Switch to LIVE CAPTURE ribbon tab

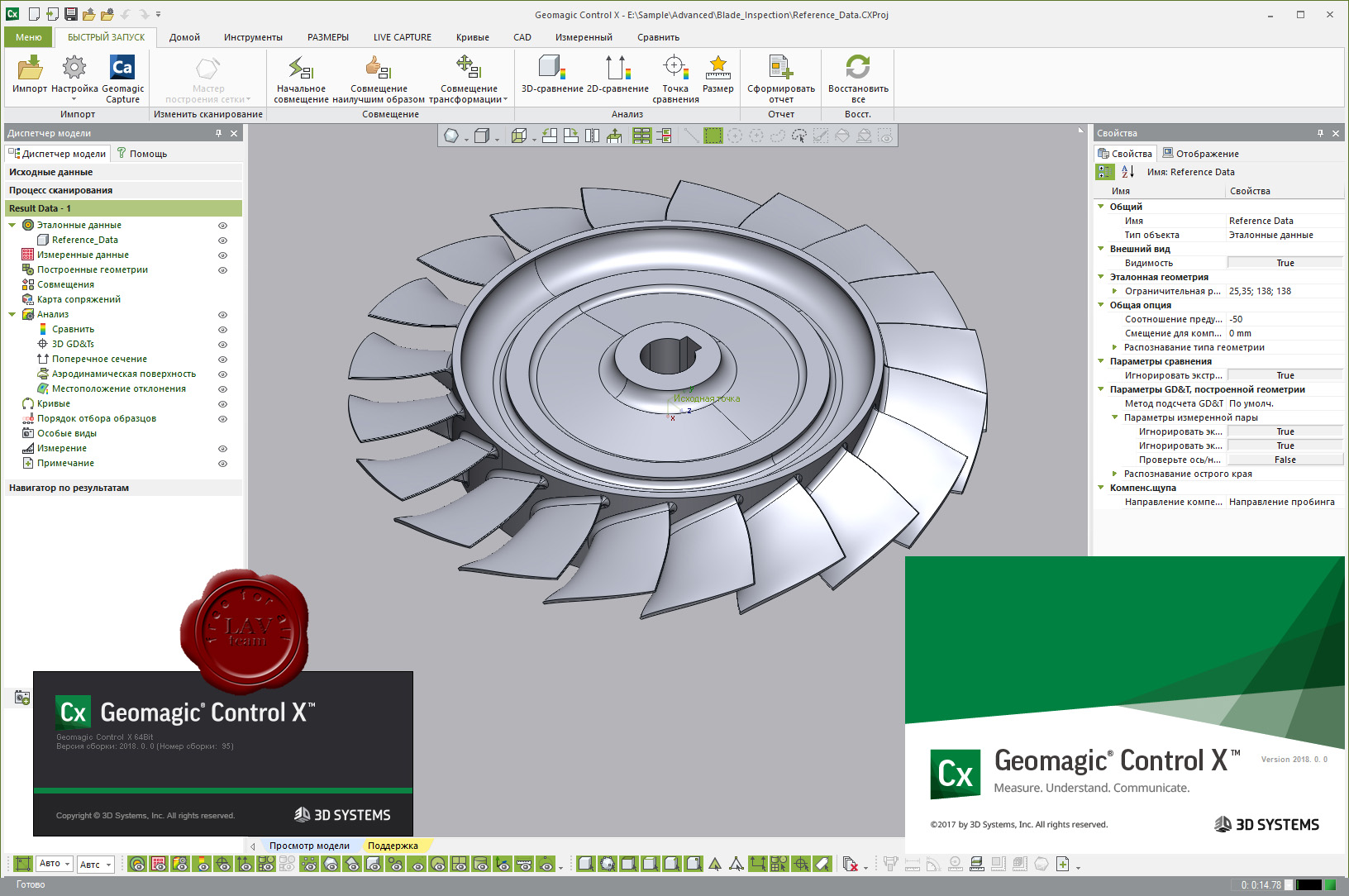(403, 37)
